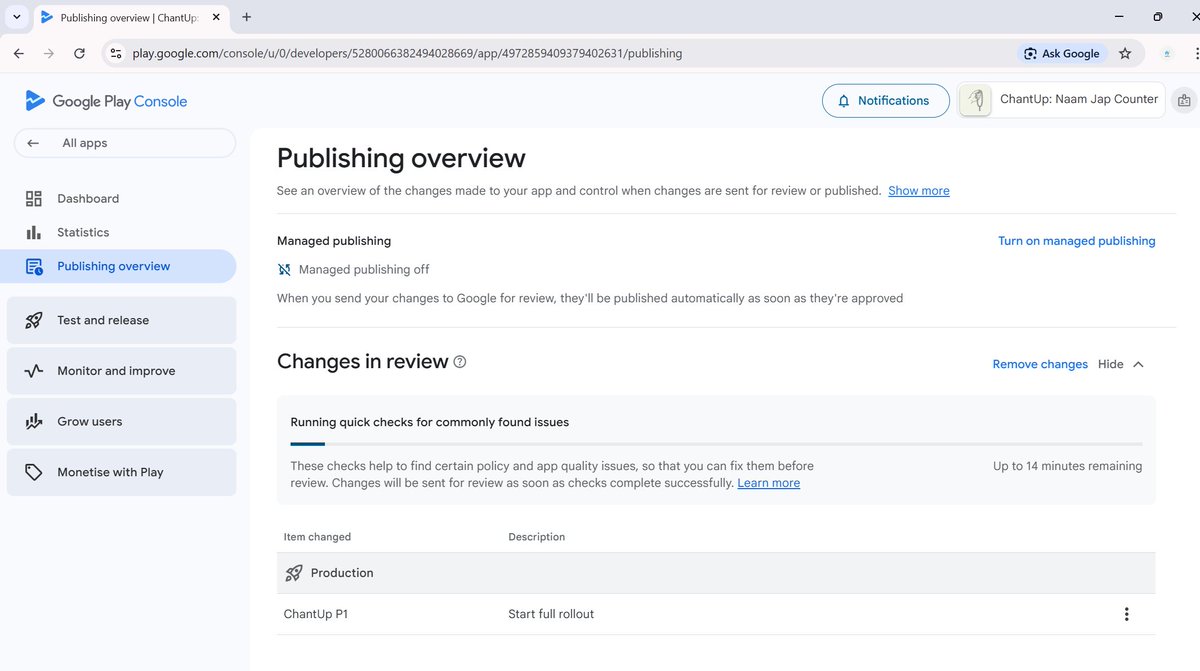
Task: Bookmark this page with the star icon
Action: 1125,54
